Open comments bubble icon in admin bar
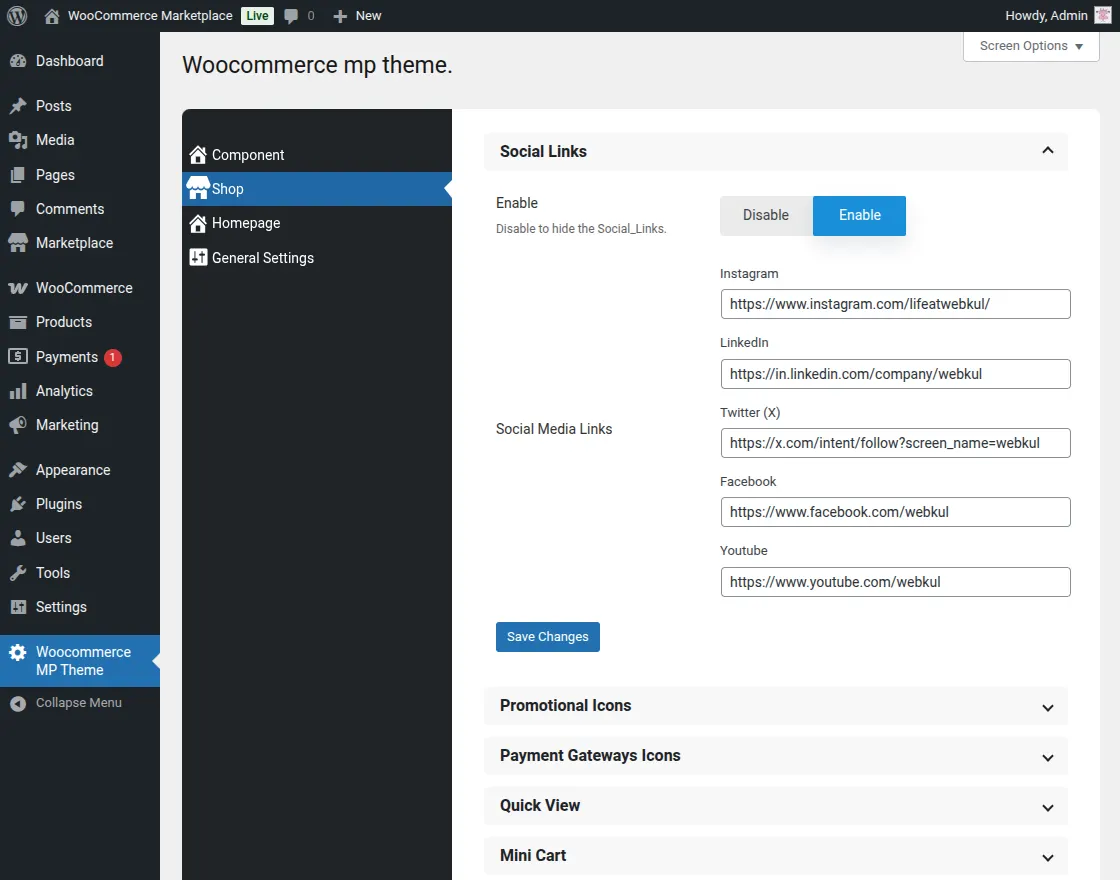1120x880 pixels. point(291,16)
